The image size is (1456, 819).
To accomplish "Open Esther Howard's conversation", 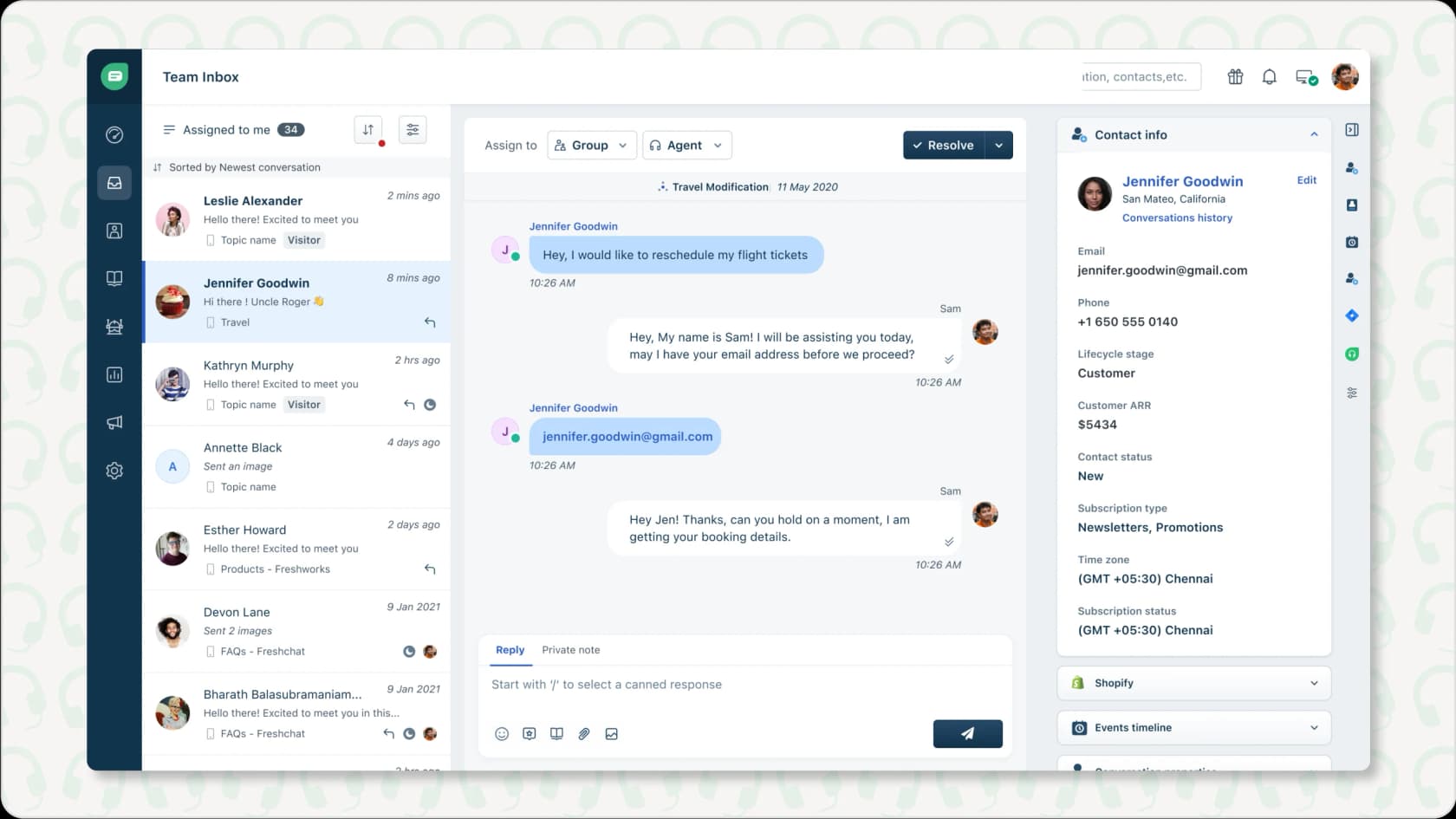I will 296,549.
